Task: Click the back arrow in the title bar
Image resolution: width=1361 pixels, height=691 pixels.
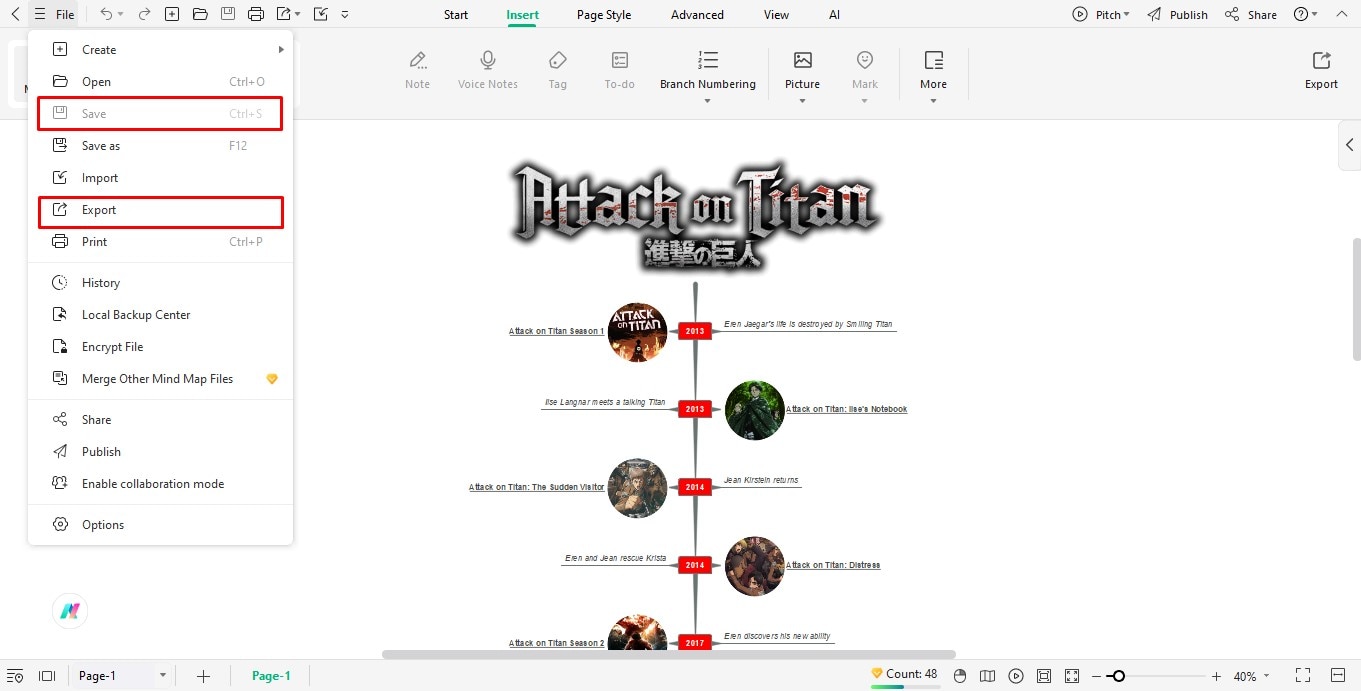Action: coord(15,14)
